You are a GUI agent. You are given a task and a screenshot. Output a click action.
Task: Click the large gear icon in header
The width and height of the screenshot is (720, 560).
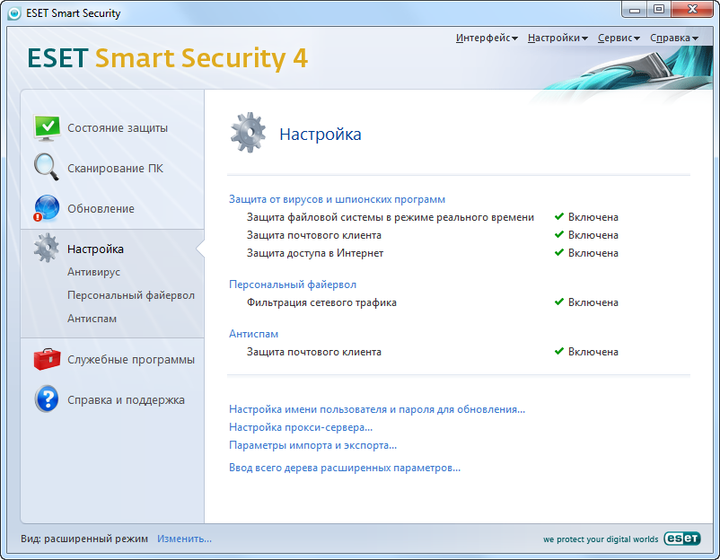[x=248, y=133]
